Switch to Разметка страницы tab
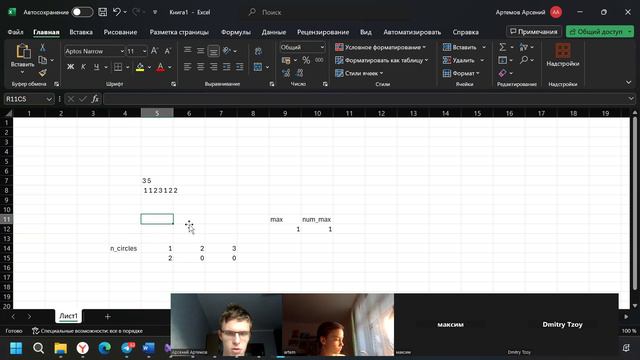This screenshot has height=360, width=640. click(179, 32)
